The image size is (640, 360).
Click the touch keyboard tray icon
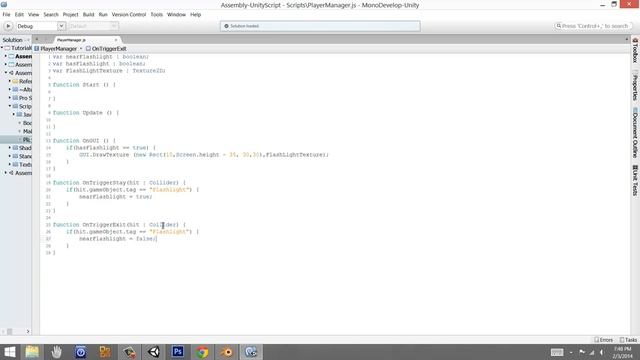(557, 352)
